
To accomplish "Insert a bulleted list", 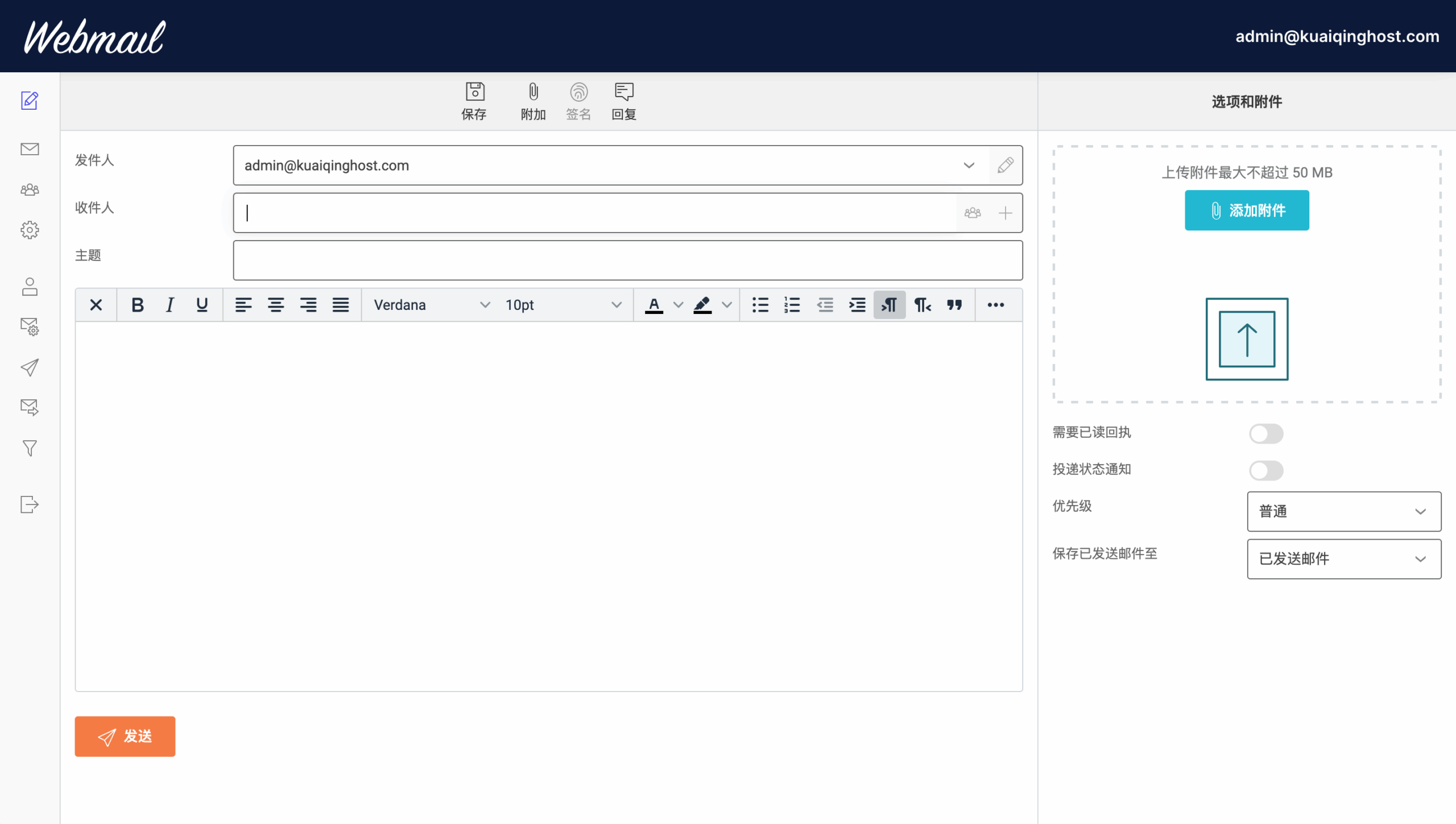I will click(760, 305).
